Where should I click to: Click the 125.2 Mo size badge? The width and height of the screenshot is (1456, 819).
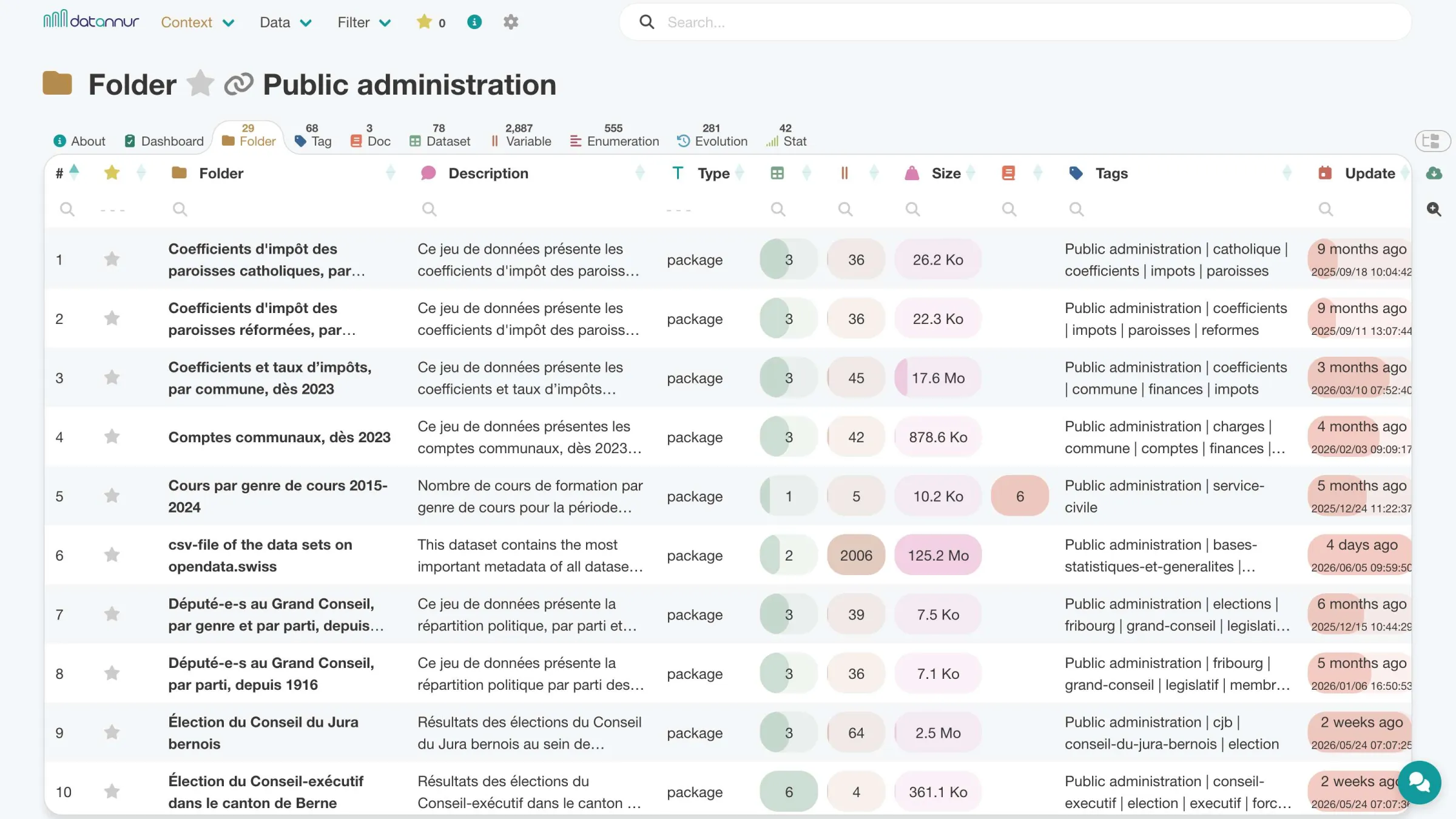[x=938, y=555]
